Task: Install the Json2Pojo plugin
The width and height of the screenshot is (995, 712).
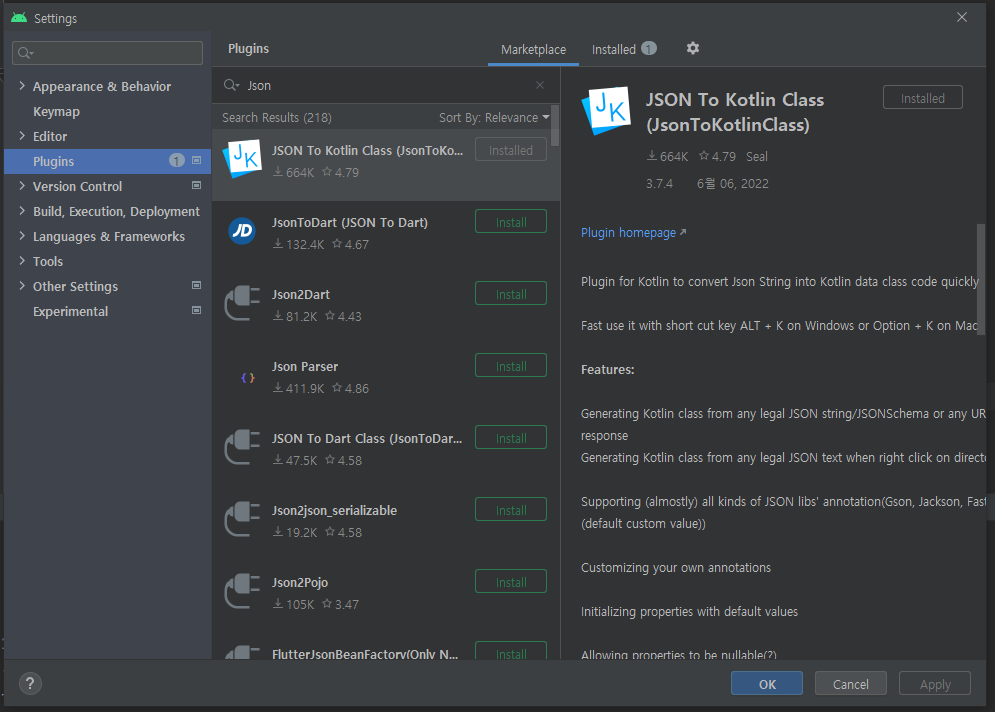Action: click(x=511, y=582)
